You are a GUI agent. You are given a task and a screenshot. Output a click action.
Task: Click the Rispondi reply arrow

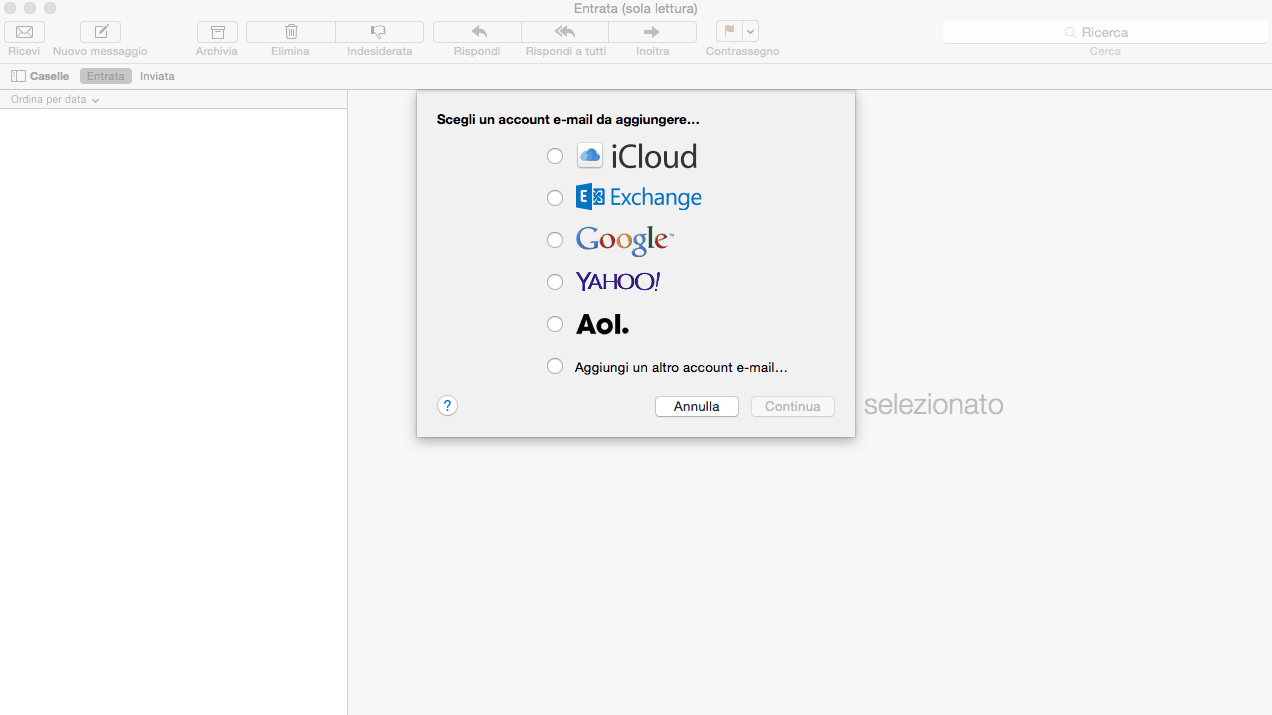point(477,32)
